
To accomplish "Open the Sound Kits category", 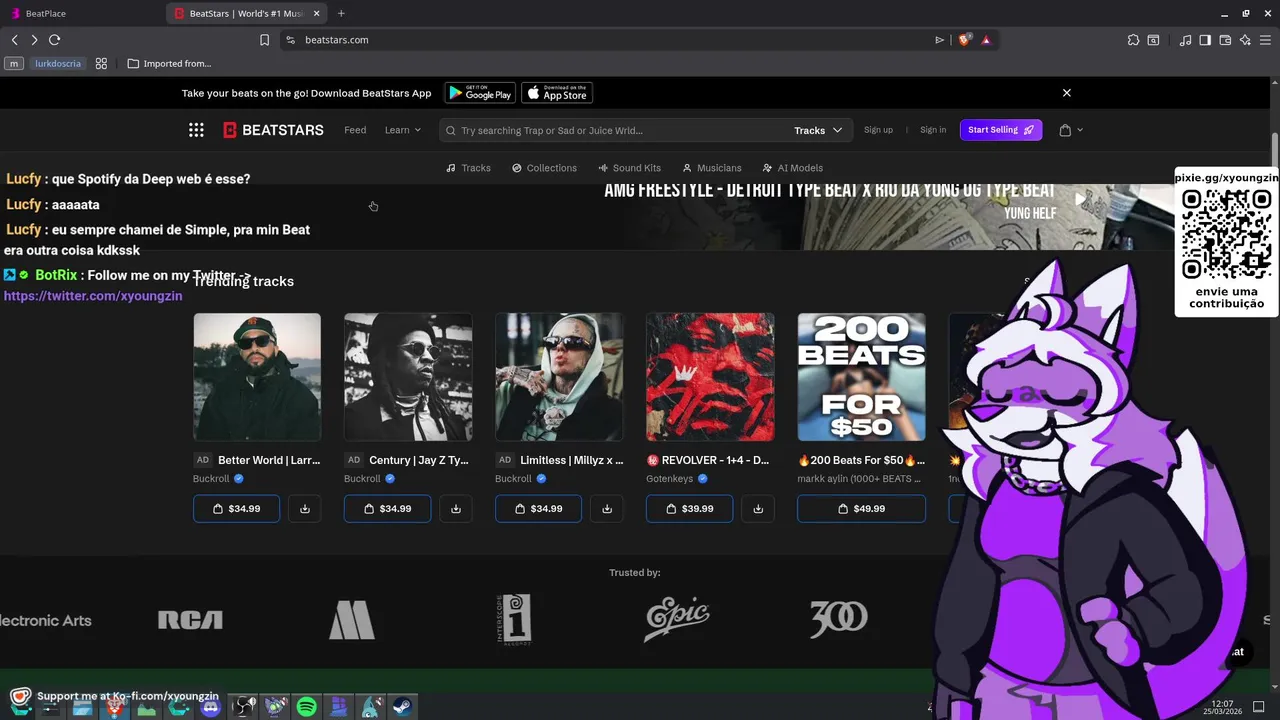I will [x=629, y=168].
